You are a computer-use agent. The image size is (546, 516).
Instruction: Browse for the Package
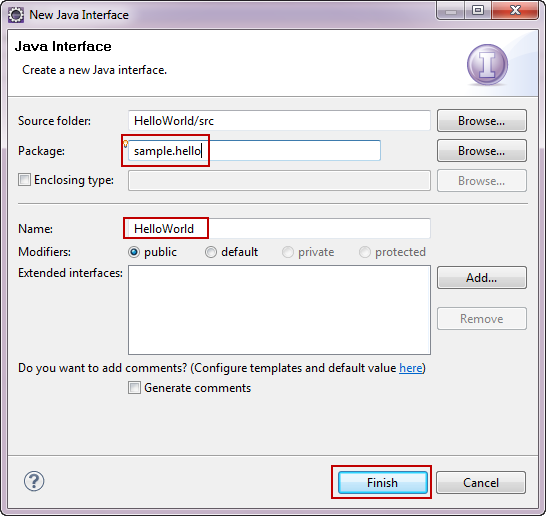(482, 151)
